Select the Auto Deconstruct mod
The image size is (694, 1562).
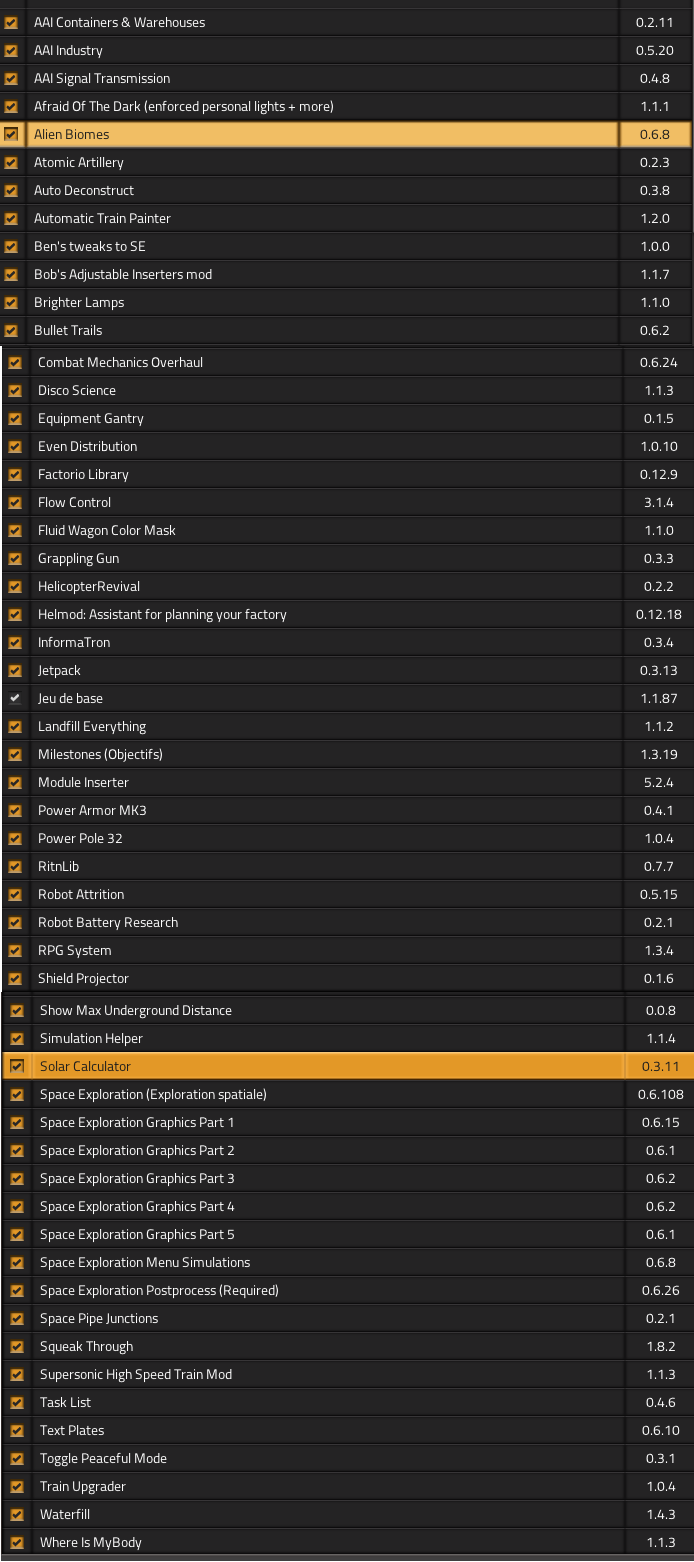(322, 190)
